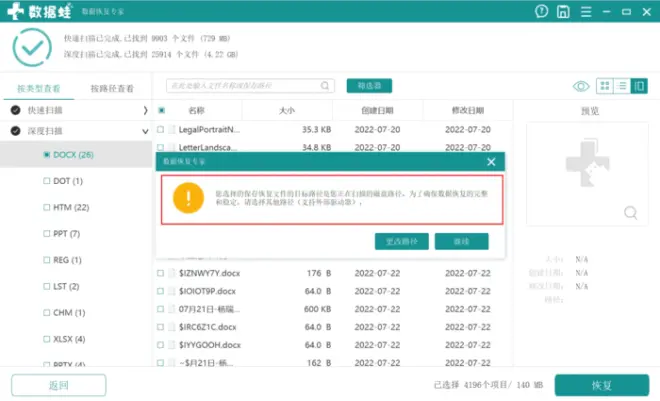Check the LST (2) category

tap(47, 287)
